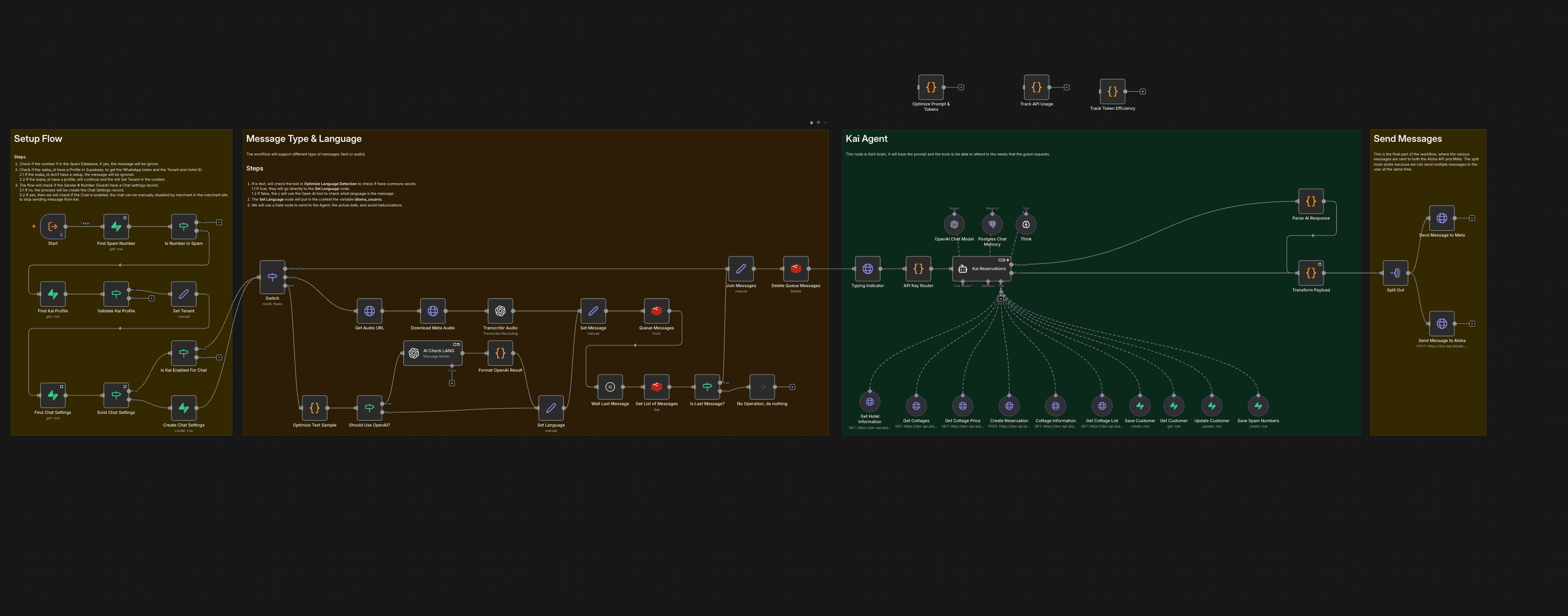Select the Typing Indicator node
Image resolution: width=1568 pixels, height=616 pixels.
pos(868,268)
